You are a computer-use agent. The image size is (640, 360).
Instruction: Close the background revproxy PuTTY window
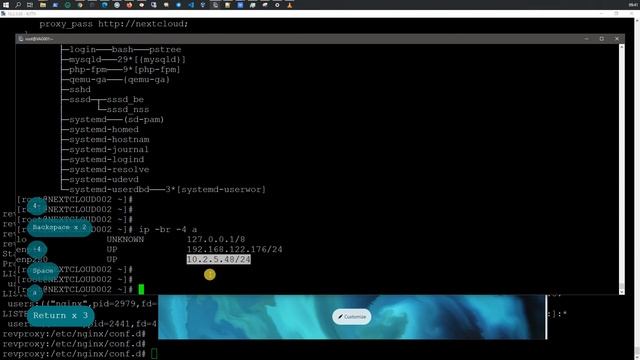tap(632, 13)
